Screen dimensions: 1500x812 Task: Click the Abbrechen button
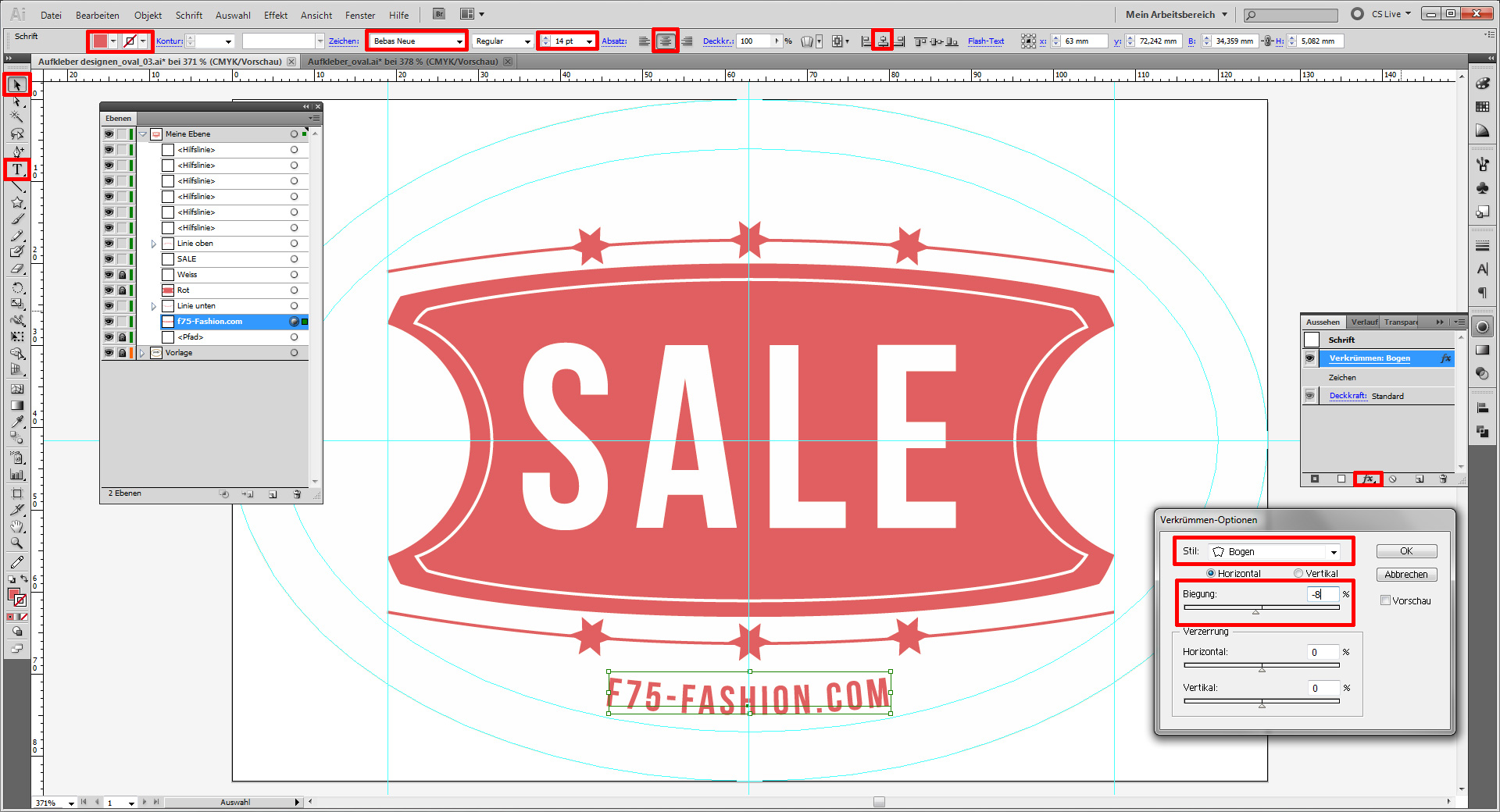tap(1405, 575)
